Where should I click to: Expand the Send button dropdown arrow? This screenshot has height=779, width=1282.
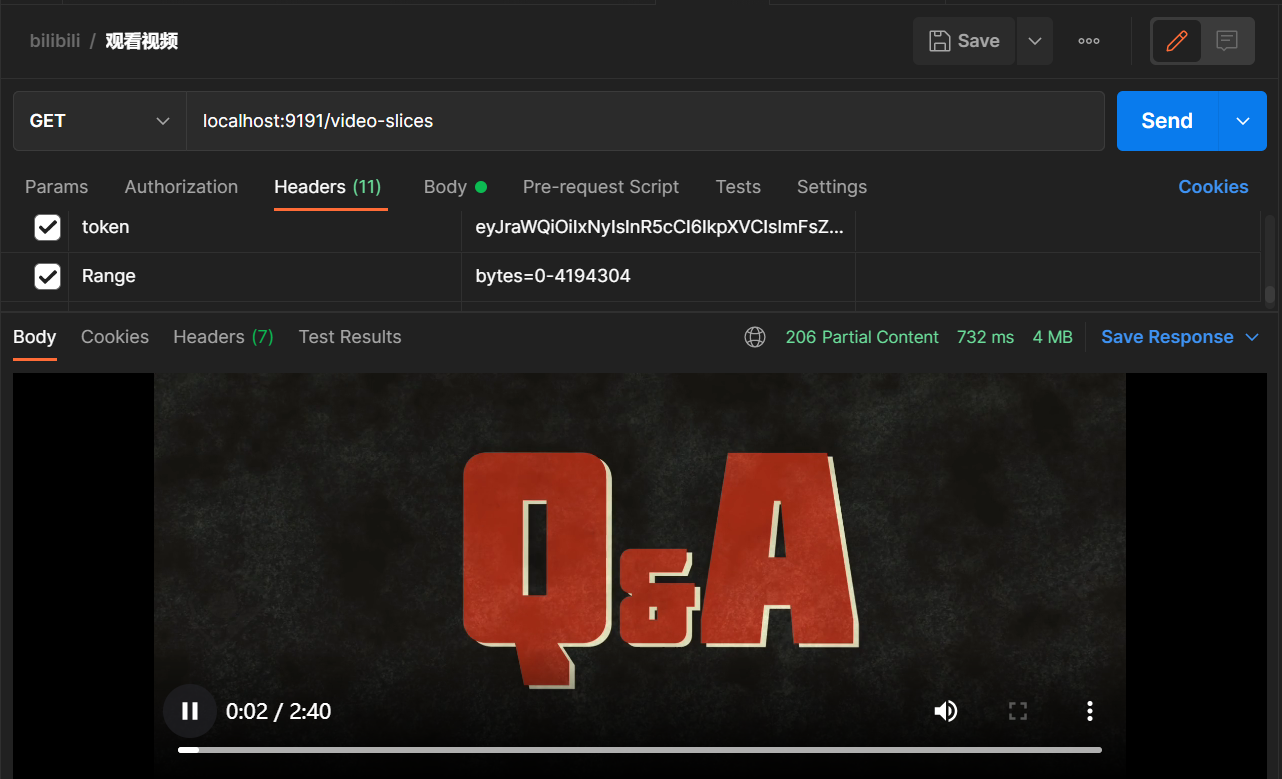(x=1243, y=121)
